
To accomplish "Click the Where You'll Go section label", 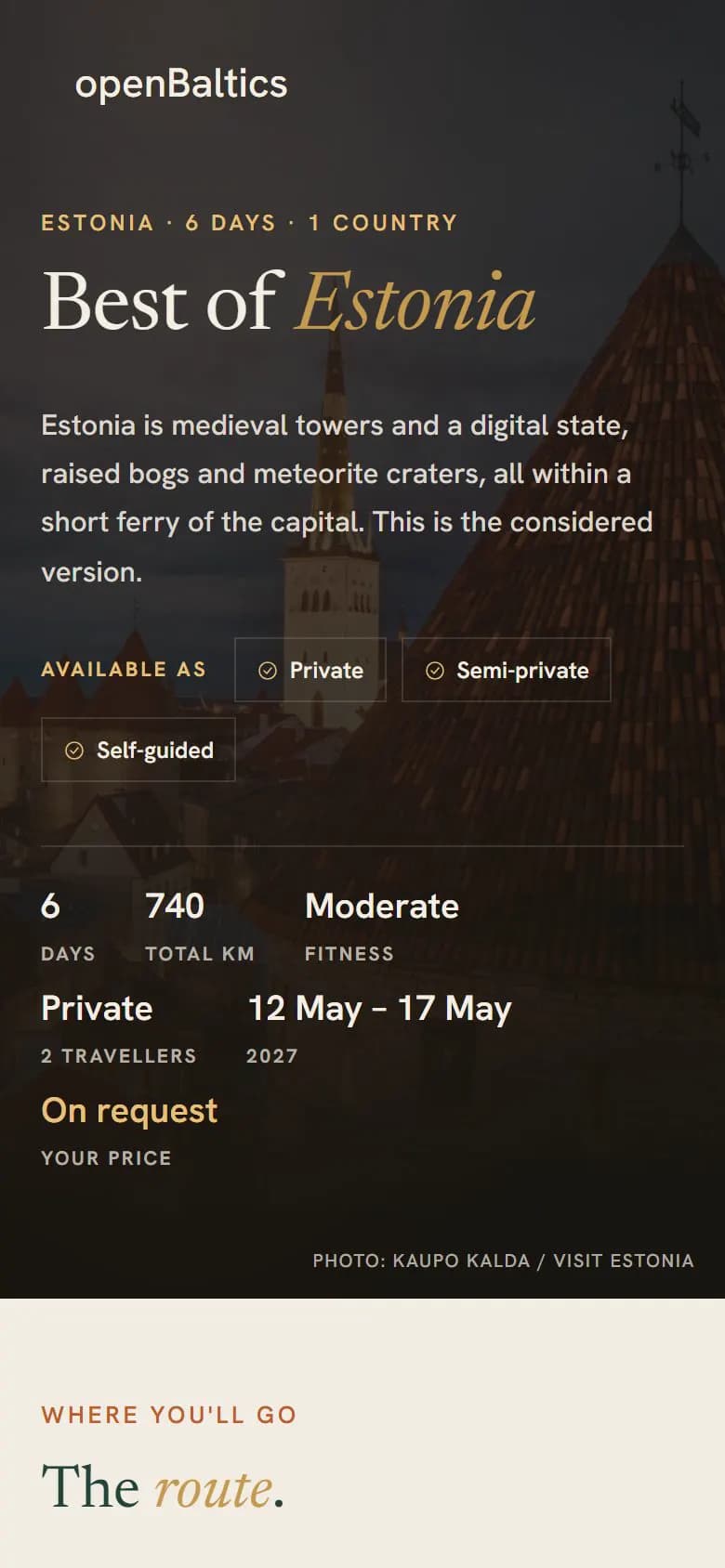I will point(169,1415).
